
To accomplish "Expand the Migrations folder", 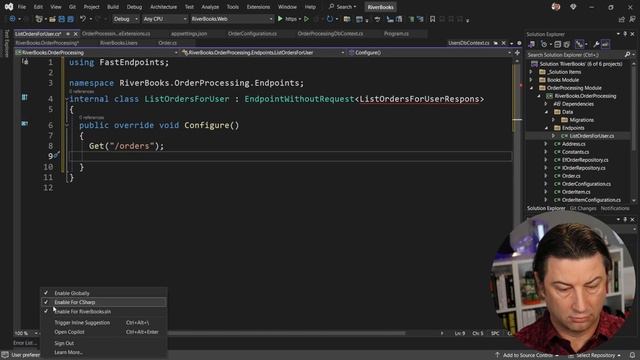I will (553, 120).
